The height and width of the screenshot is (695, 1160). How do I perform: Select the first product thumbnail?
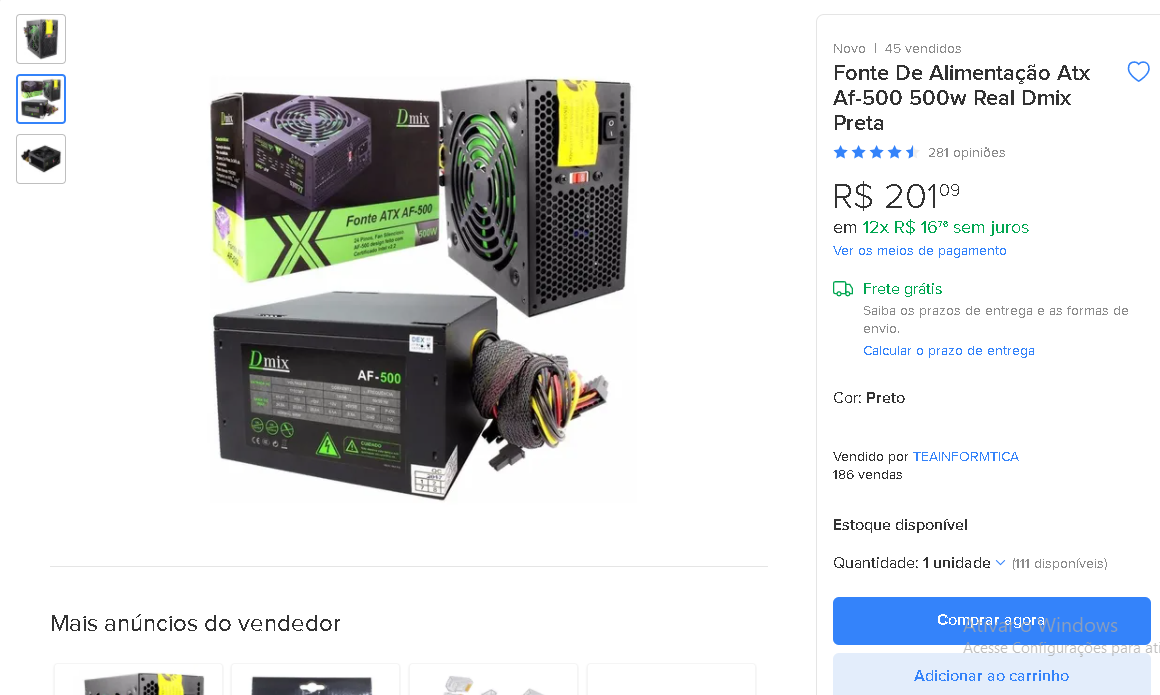(x=41, y=39)
